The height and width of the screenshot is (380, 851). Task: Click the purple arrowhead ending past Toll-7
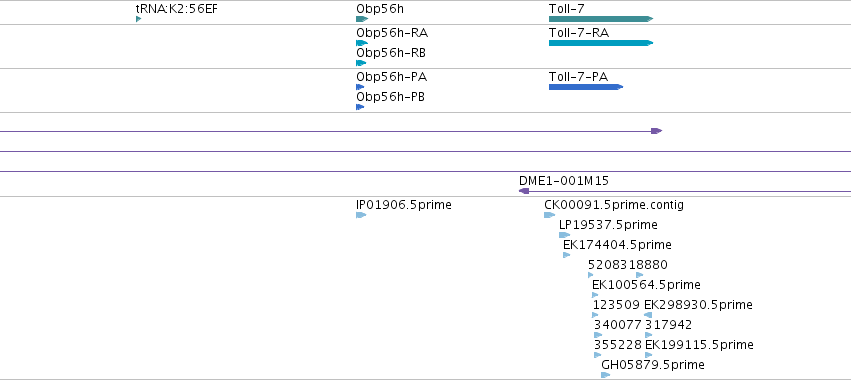coord(657,131)
